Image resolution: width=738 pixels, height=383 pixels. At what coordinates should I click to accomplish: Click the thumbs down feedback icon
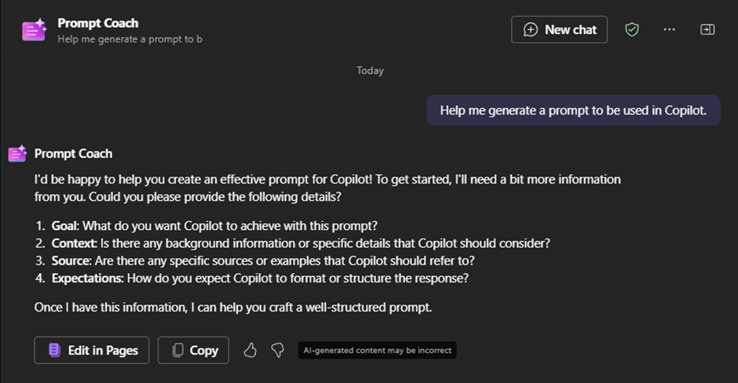point(278,350)
